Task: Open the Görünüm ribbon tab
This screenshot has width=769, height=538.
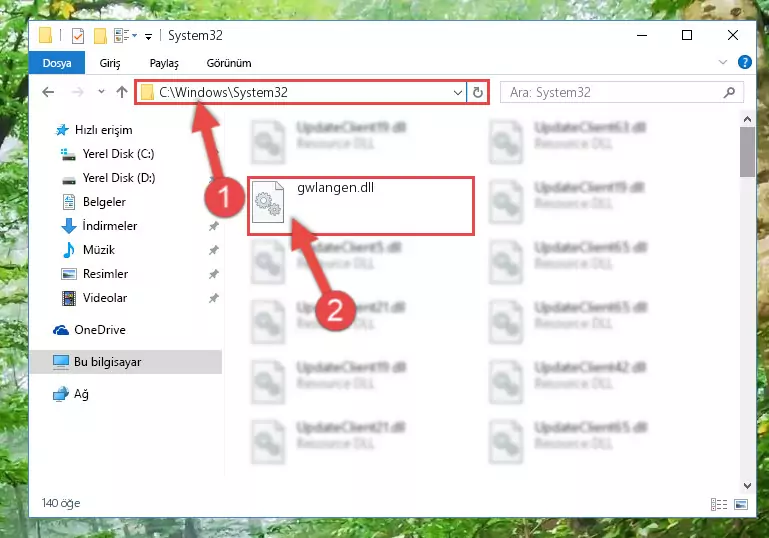Action: 229,63
